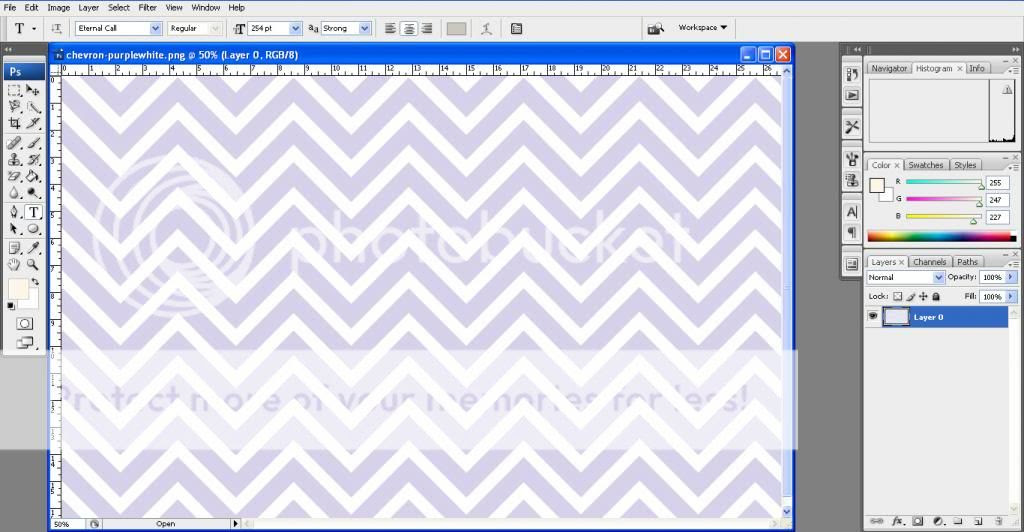
Task: Toggle the Character and Paragraph palettes
Action: pyautogui.click(x=517, y=29)
